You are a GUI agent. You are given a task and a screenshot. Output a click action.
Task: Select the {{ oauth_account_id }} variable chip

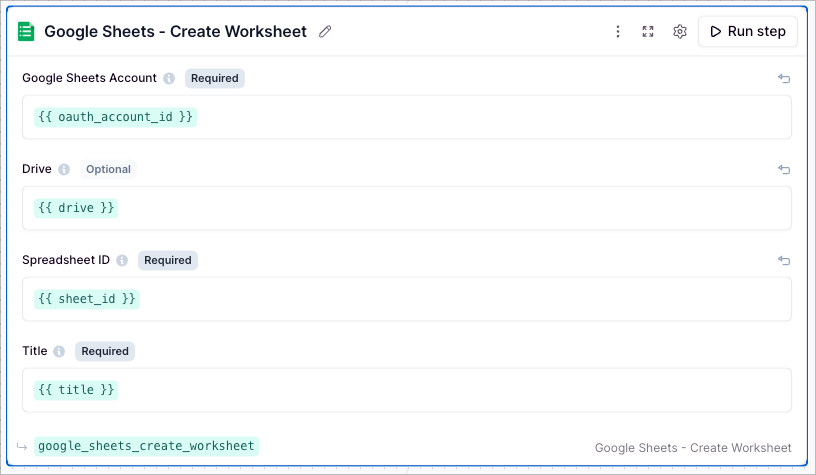(x=116, y=117)
